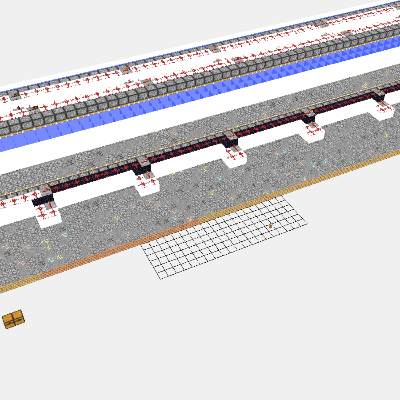Click the thin blue line on the top edge
This screenshot has width=400, height=400.
(x=200, y=44)
